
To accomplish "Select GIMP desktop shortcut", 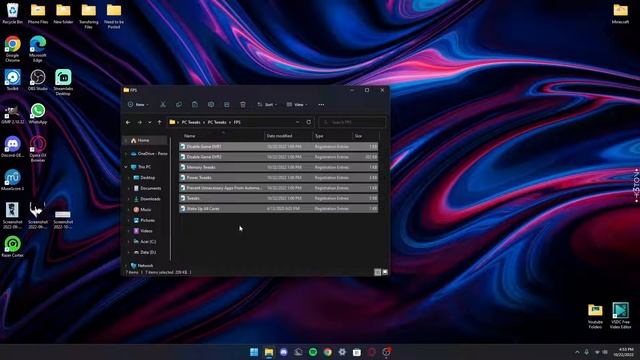I will (x=13, y=113).
